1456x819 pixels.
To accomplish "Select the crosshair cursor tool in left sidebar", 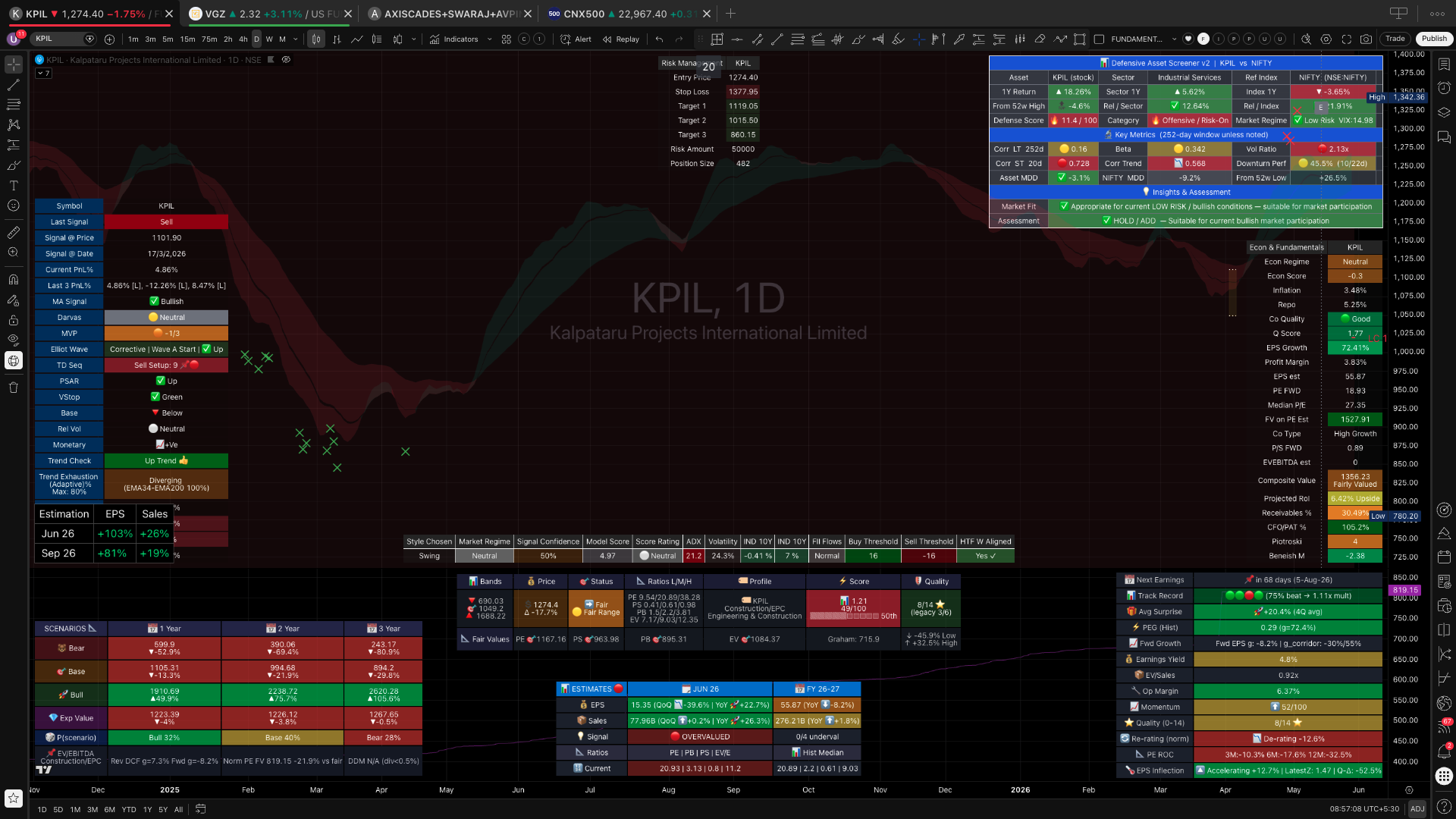I will pos(14,64).
